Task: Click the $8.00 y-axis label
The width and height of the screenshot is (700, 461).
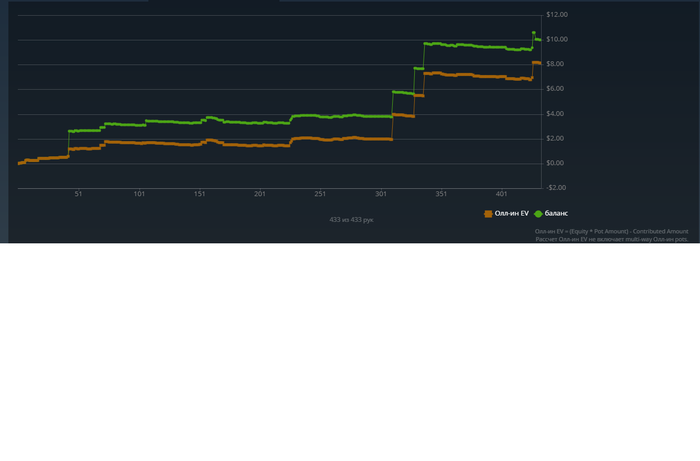Action: 555,64
